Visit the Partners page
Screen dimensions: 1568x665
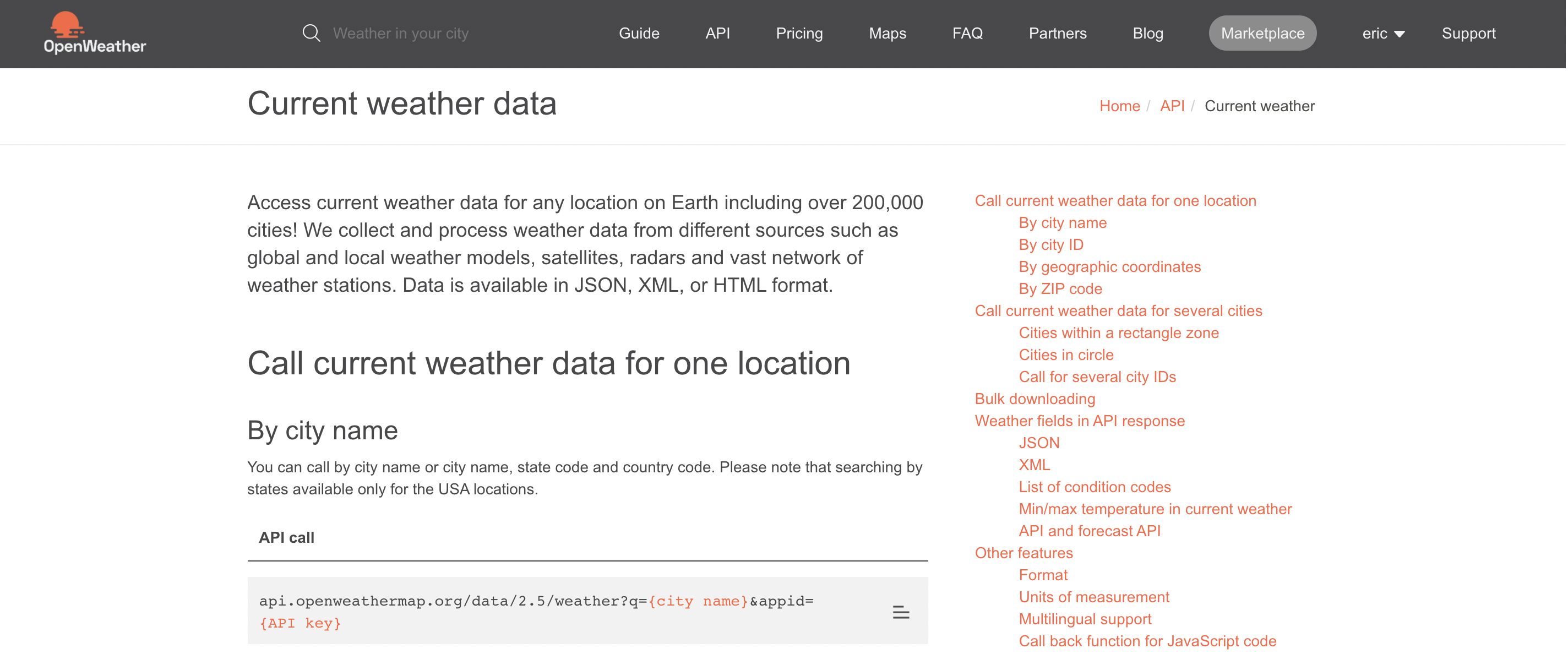click(1058, 34)
